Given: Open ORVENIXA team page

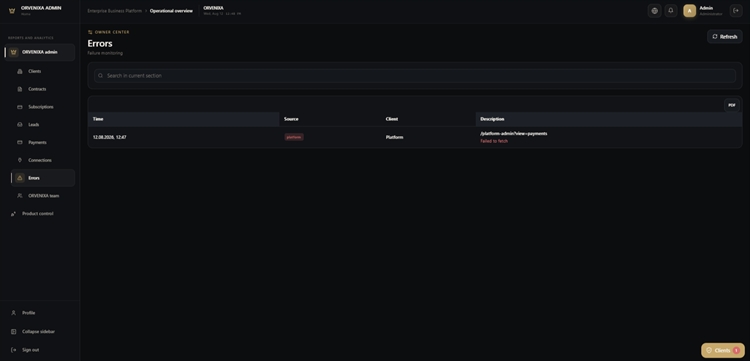Looking at the screenshot, I should [43, 196].
